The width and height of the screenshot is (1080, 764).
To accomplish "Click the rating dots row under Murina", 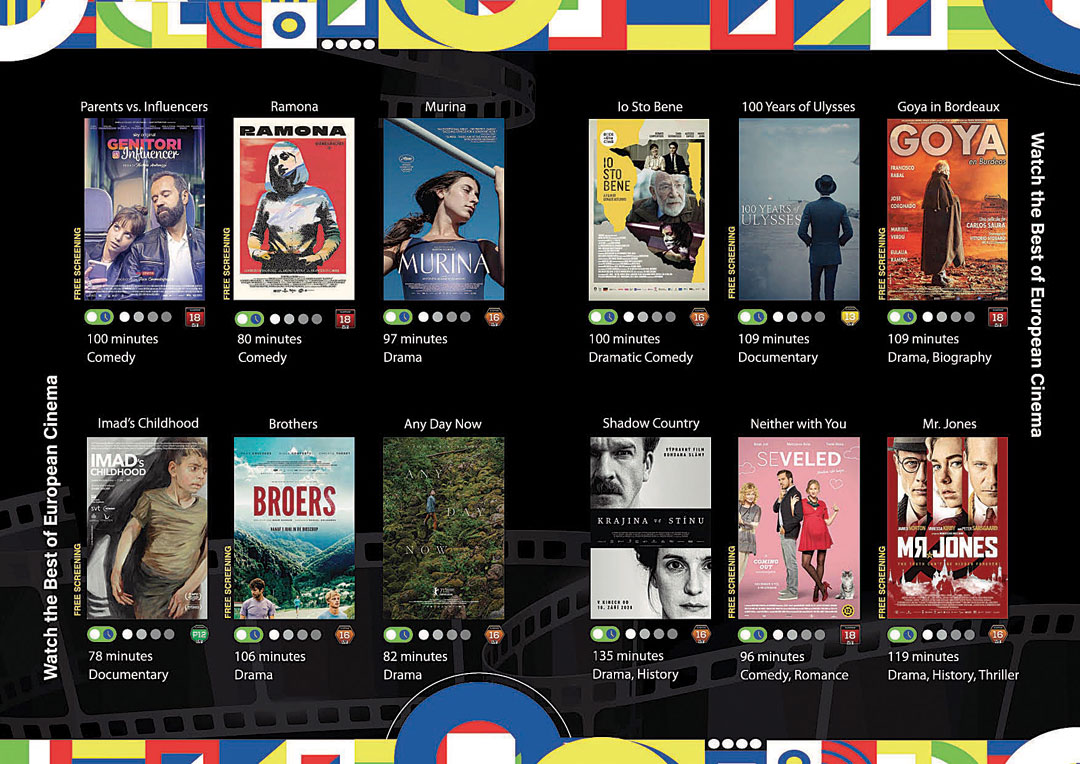I will 444,318.
